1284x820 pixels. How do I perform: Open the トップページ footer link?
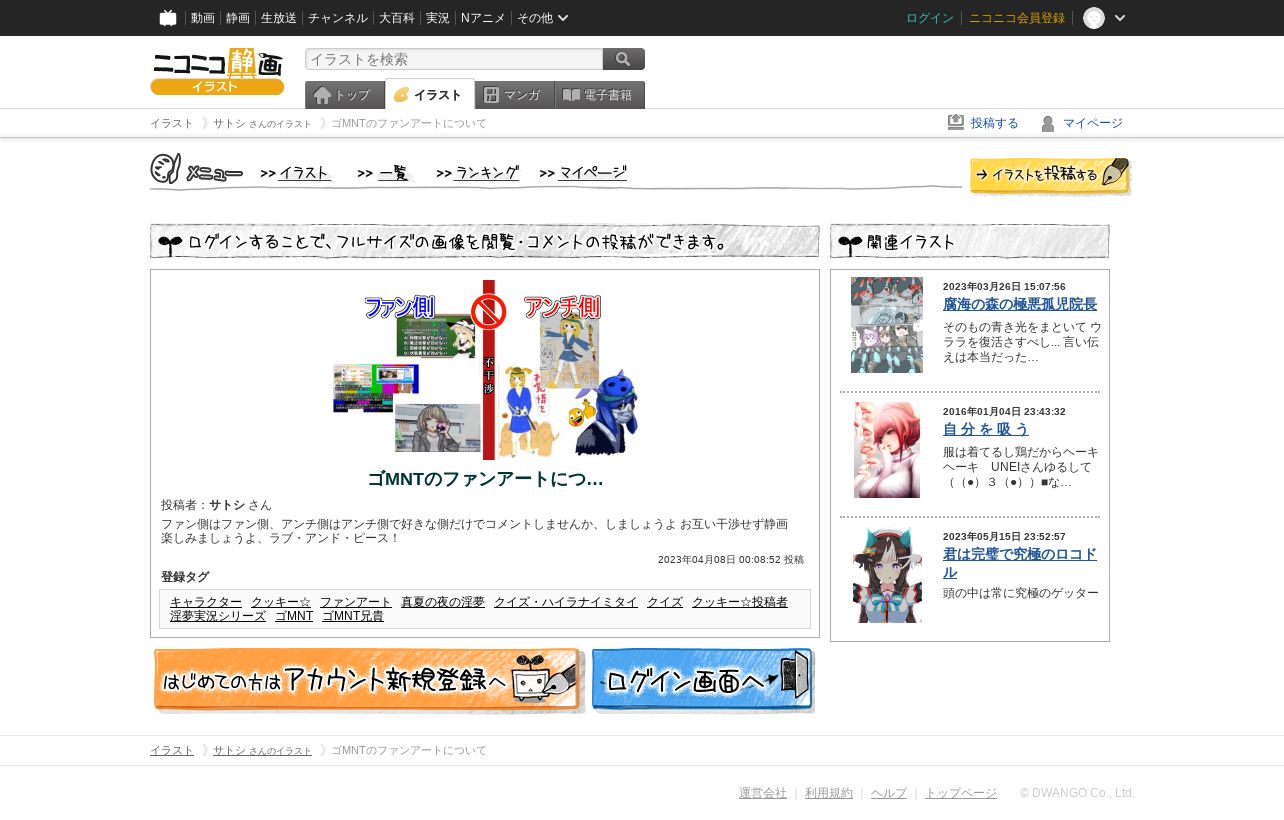coord(961,793)
